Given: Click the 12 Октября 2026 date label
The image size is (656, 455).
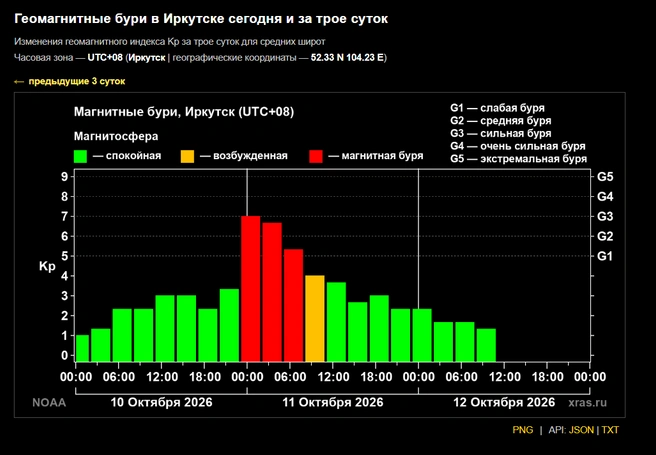Looking at the screenshot, I should pos(504,402).
